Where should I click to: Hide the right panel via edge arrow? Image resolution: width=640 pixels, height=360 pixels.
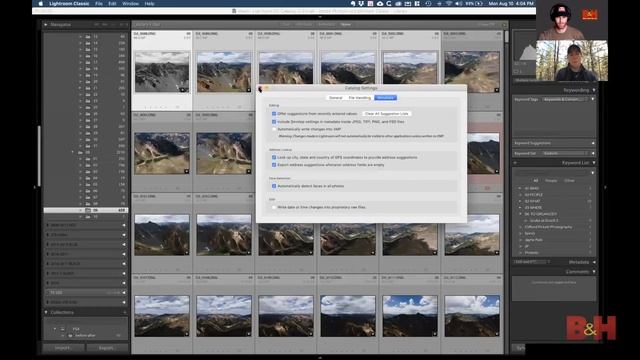[605, 187]
